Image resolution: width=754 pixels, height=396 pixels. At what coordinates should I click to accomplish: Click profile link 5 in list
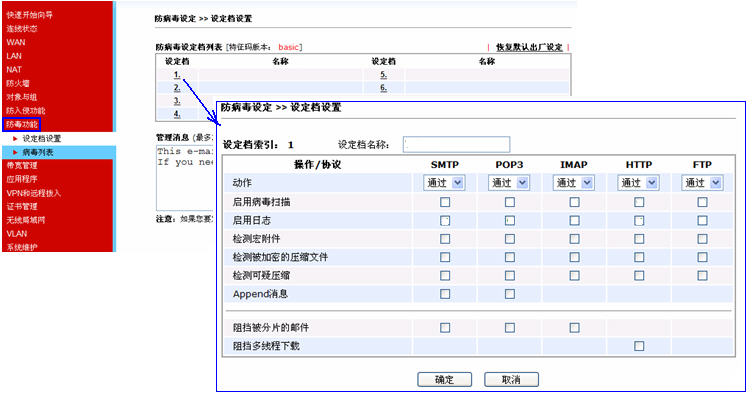[383, 74]
